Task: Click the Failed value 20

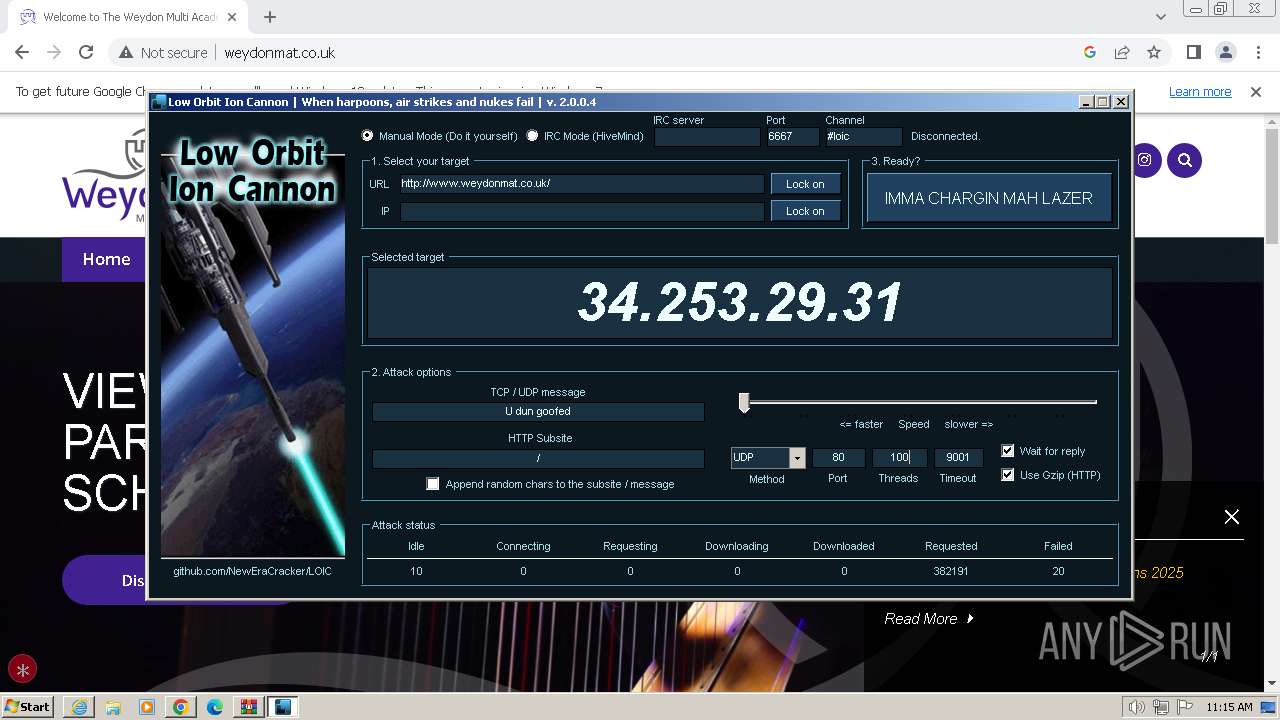Action: pyautogui.click(x=1058, y=571)
